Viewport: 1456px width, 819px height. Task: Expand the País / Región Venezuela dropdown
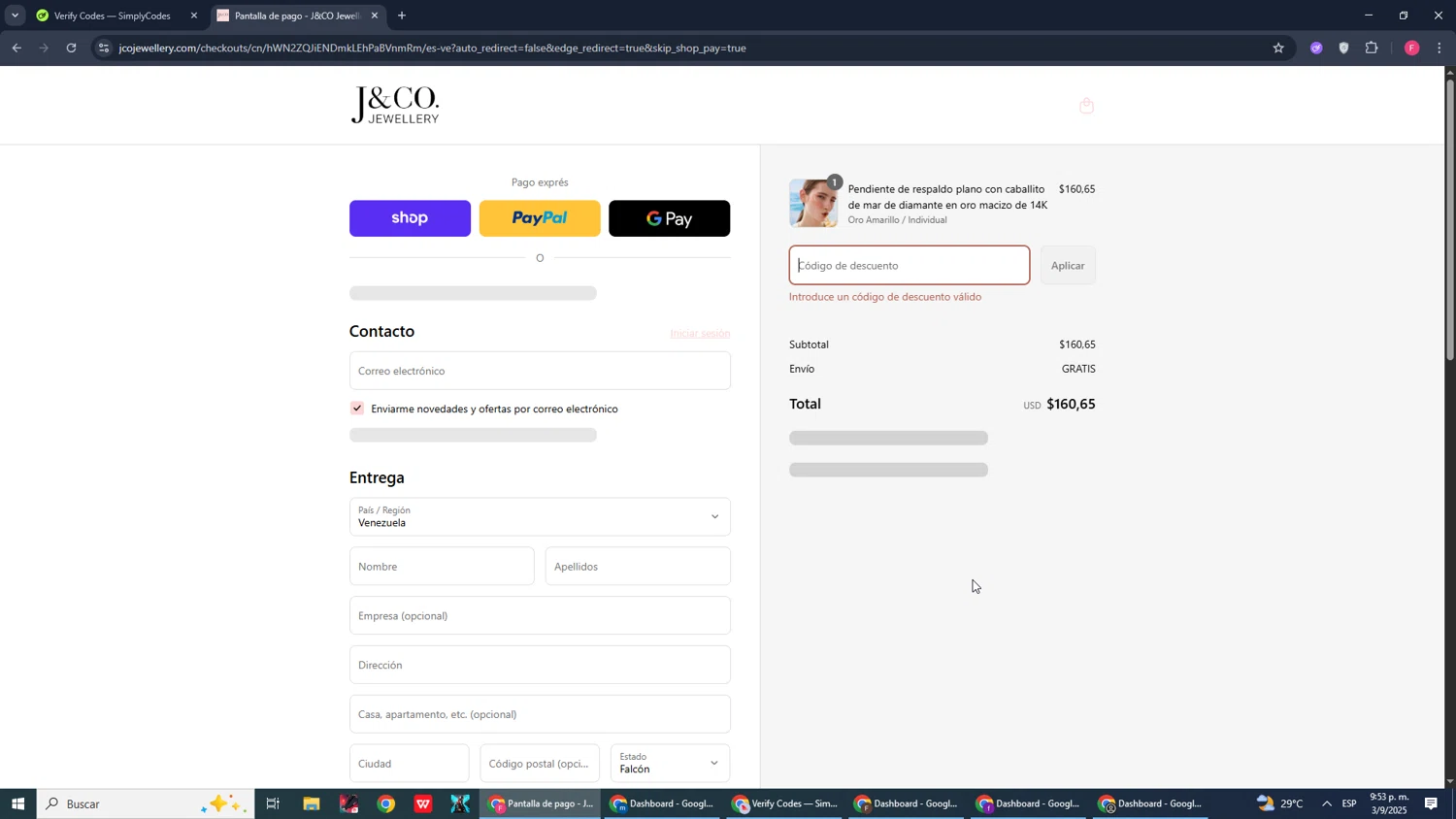540,517
